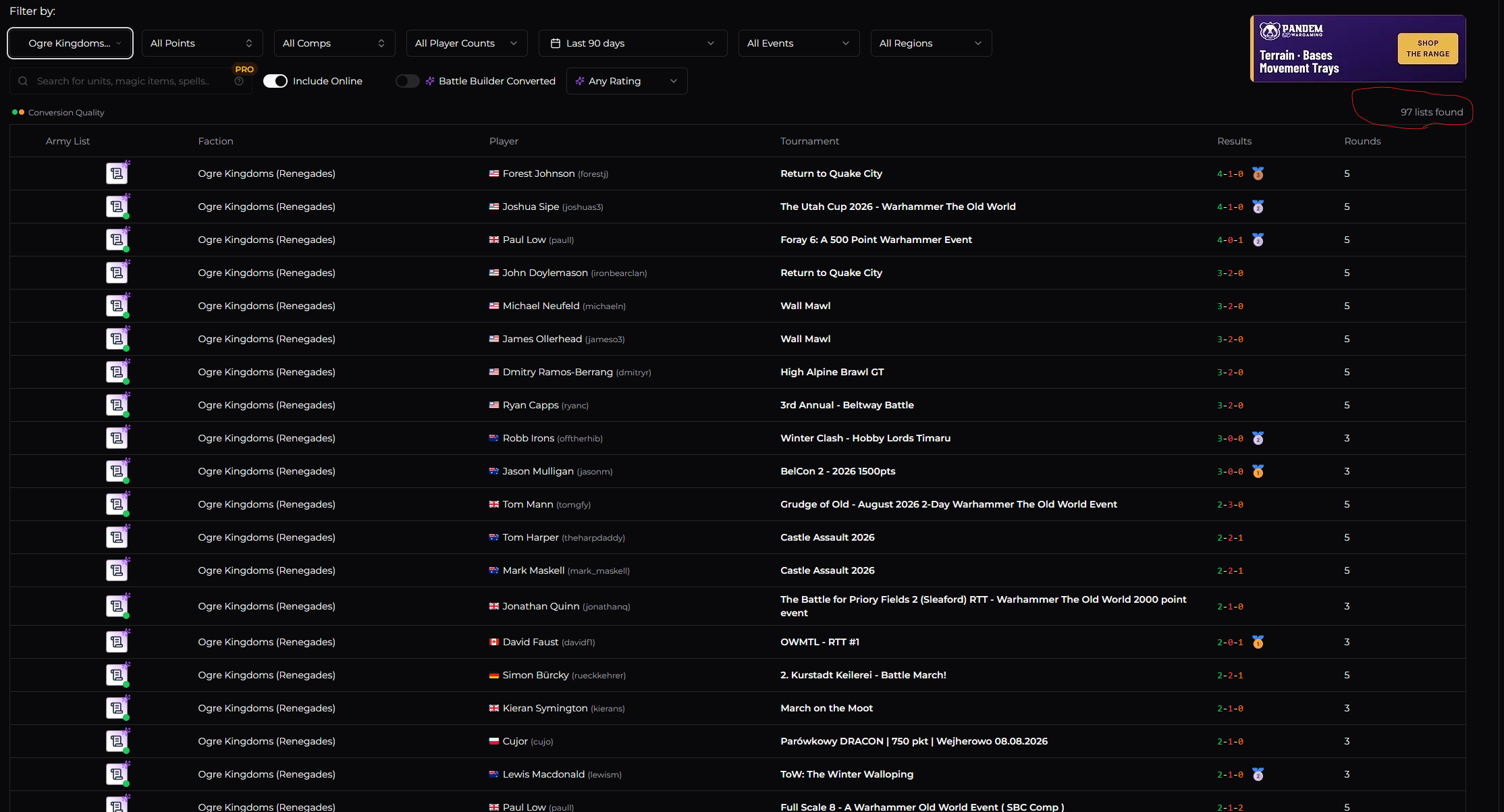Open army list icon in Foray 6 row

click(117, 240)
